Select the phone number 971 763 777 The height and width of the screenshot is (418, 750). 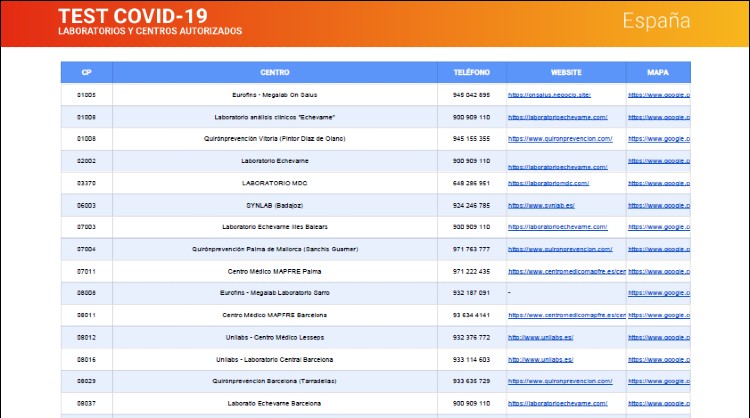pos(472,249)
